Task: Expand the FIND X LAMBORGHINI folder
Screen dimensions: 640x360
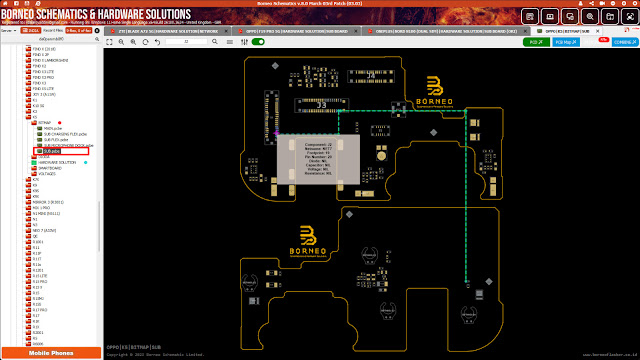Action: [x=50, y=60]
